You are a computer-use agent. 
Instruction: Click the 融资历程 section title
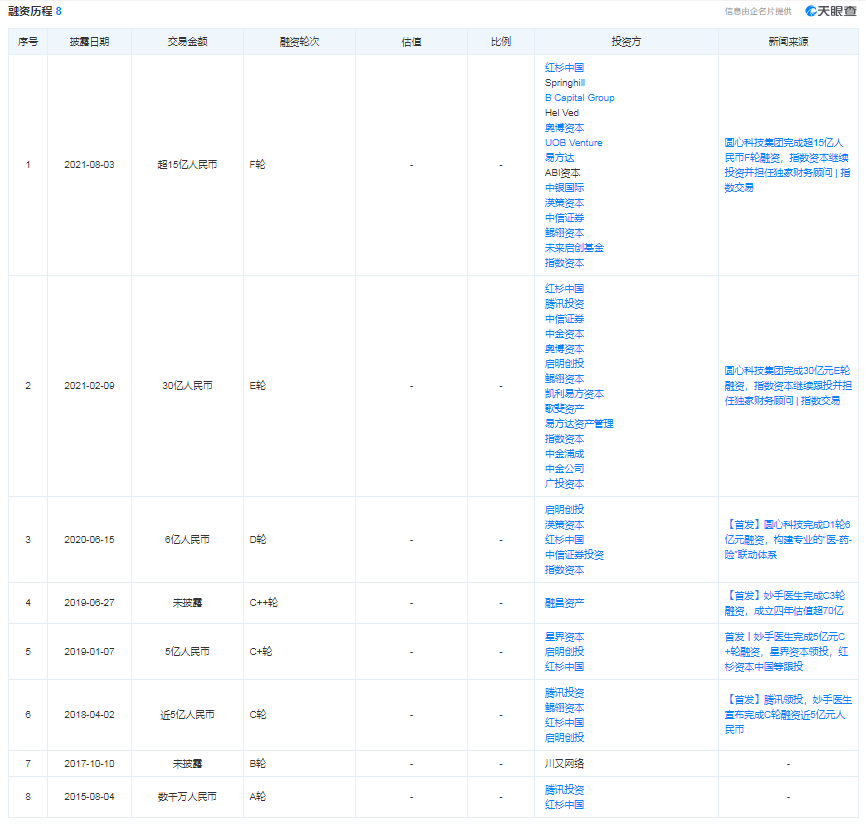point(30,11)
